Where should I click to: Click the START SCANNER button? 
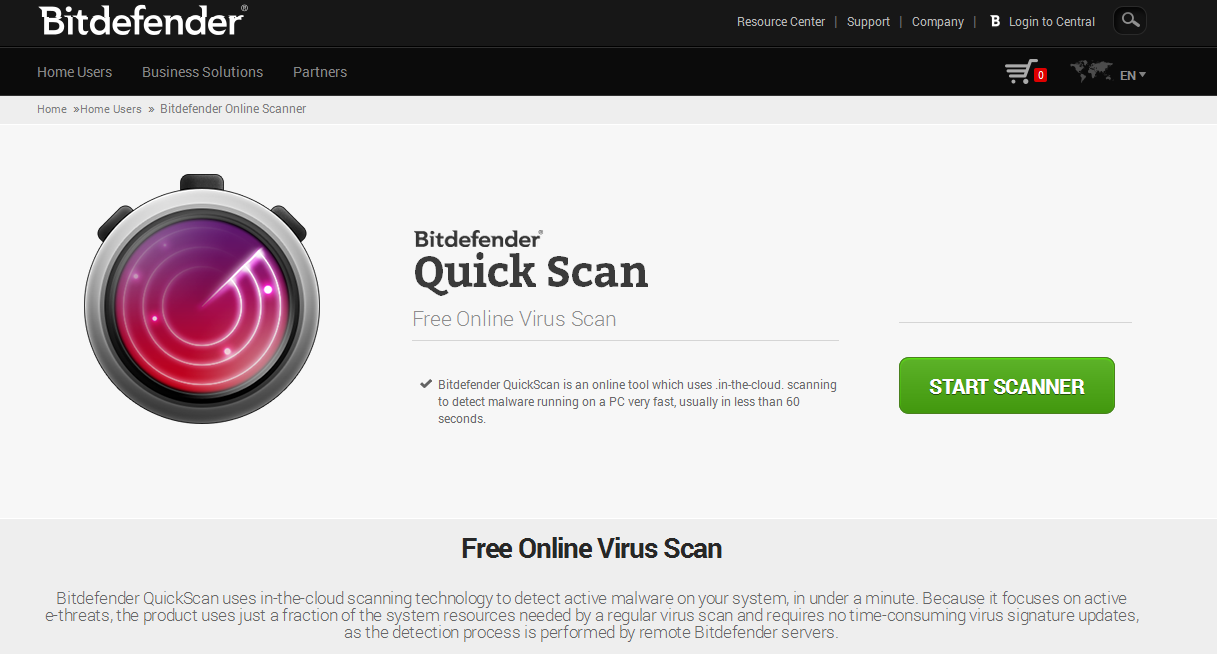tap(1007, 386)
